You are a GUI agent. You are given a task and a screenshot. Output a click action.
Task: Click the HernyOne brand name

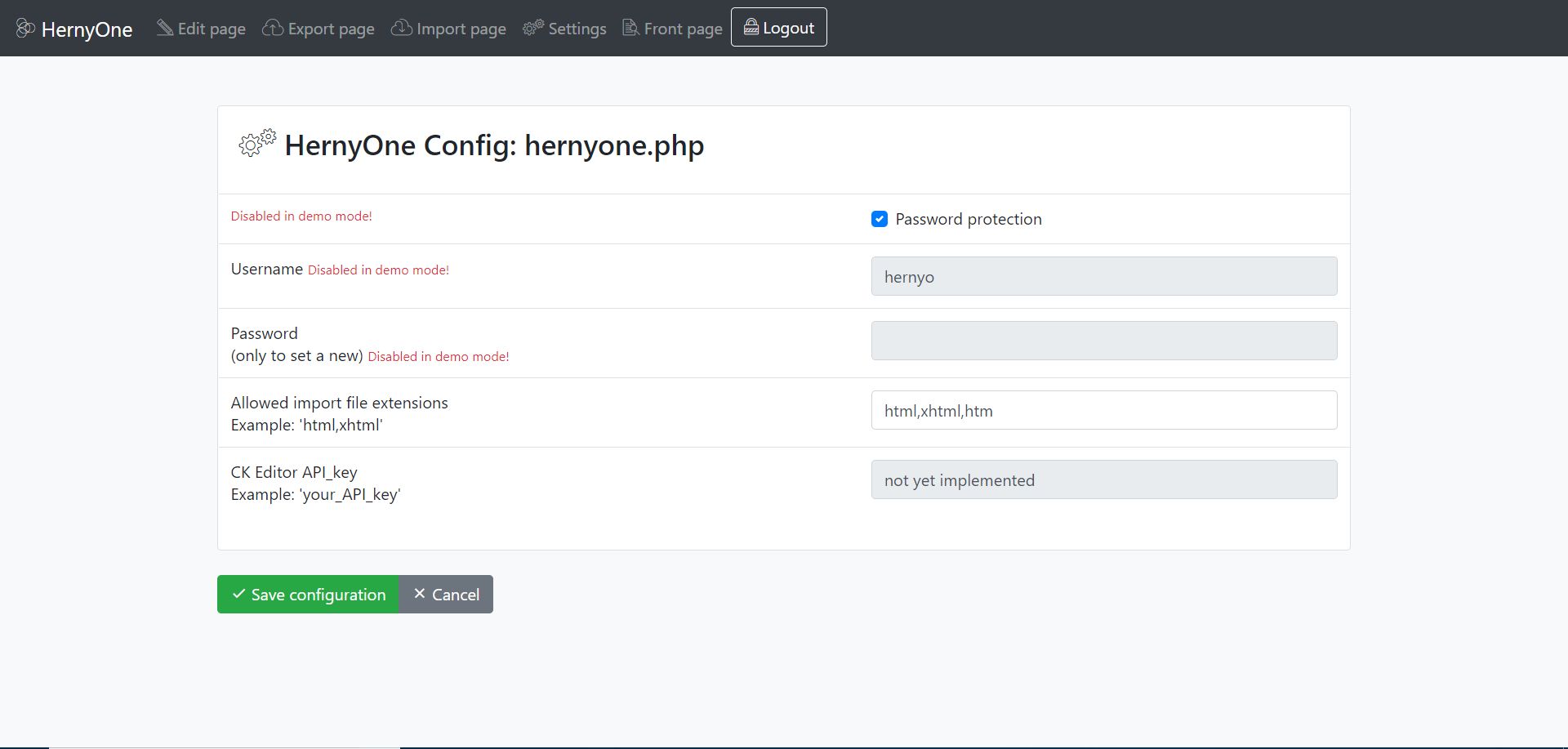87,29
